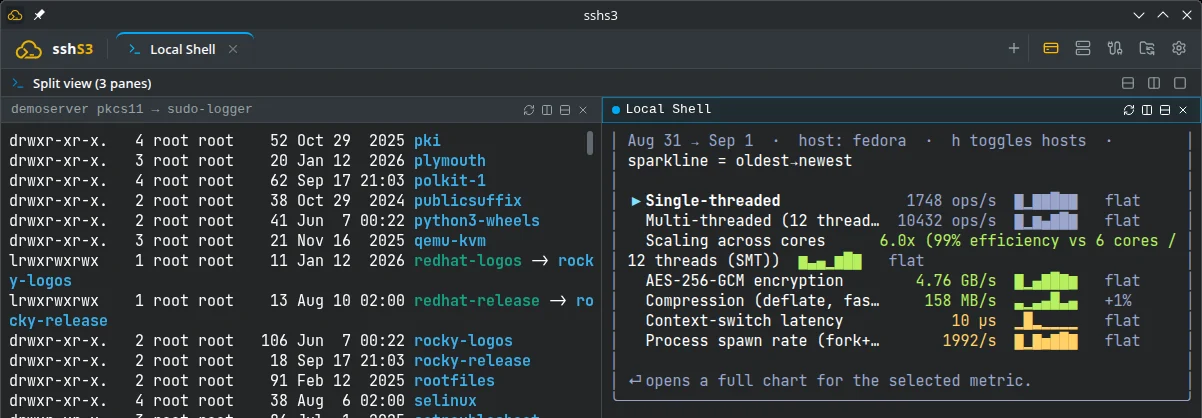The image size is (1202, 418).
Task: Click the redhat-logos symlink name
Action: [x=467, y=261]
